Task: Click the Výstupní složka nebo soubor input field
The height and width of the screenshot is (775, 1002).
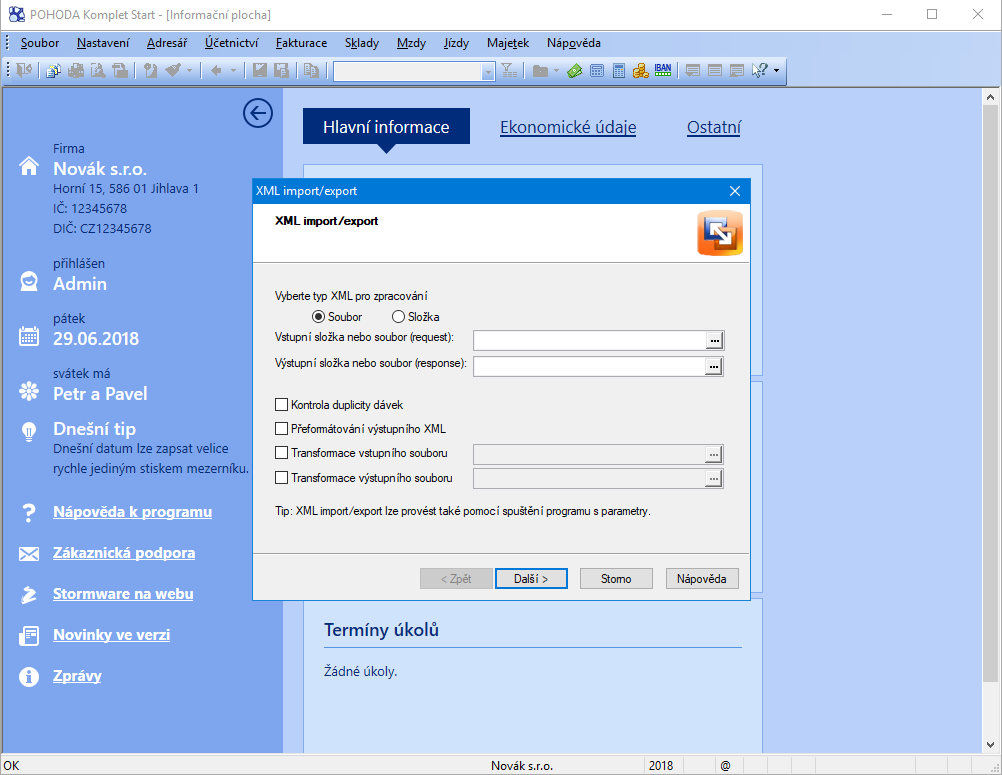Action: click(589, 366)
